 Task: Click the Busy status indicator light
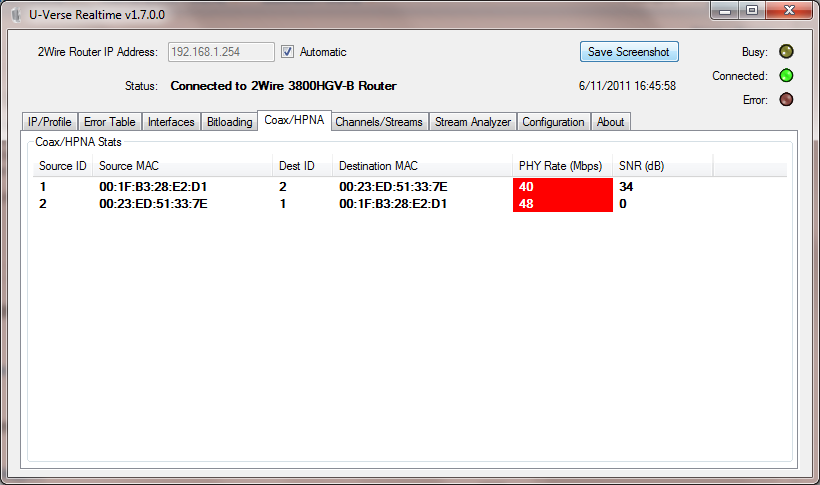click(x=786, y=51)
